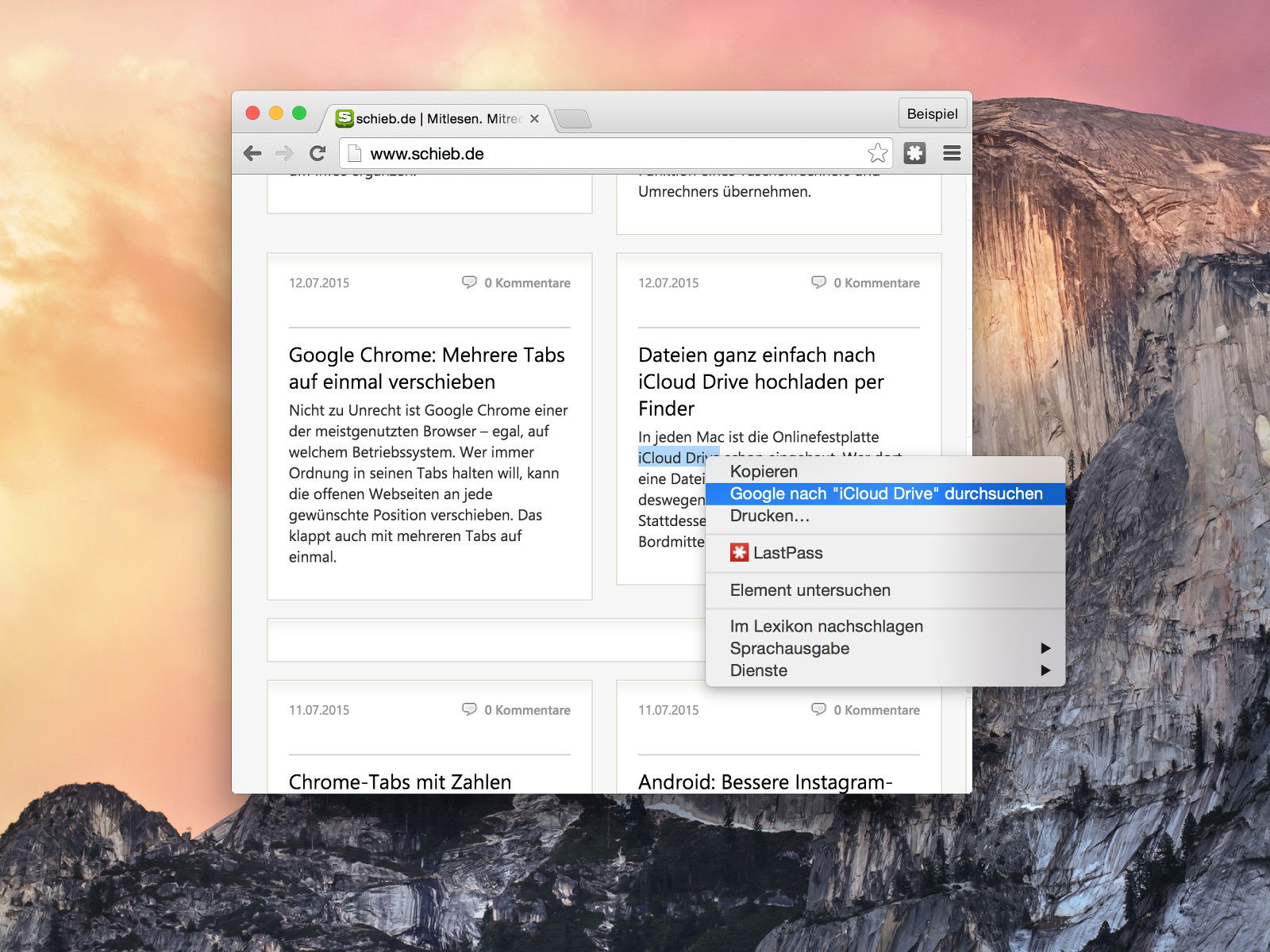Go back with the browser back arrow
This screenshot has height=952, width=1270.
click(x=252, y=153)
